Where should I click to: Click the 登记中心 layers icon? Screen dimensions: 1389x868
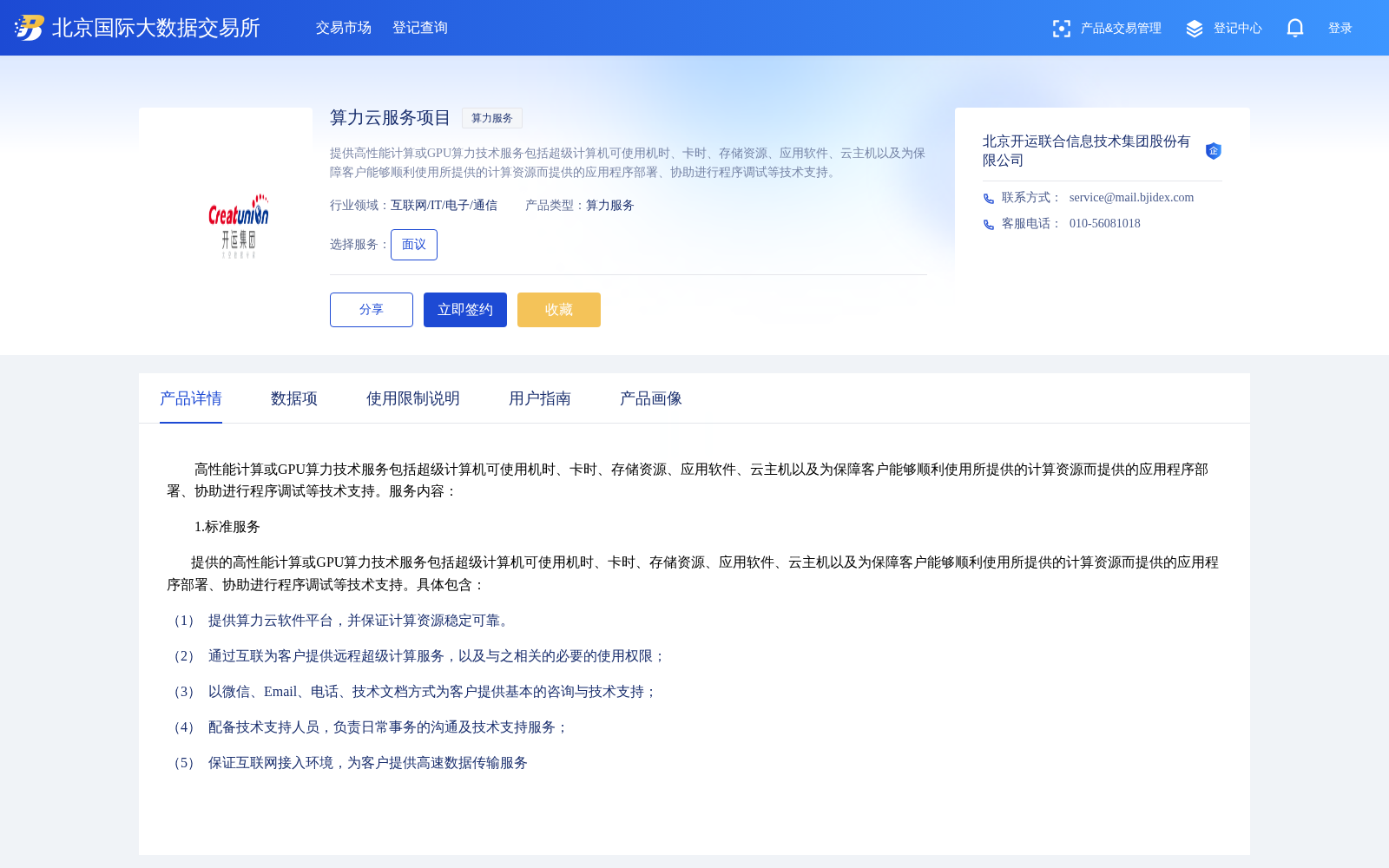pyautogui.click(x=1195, y=29)
